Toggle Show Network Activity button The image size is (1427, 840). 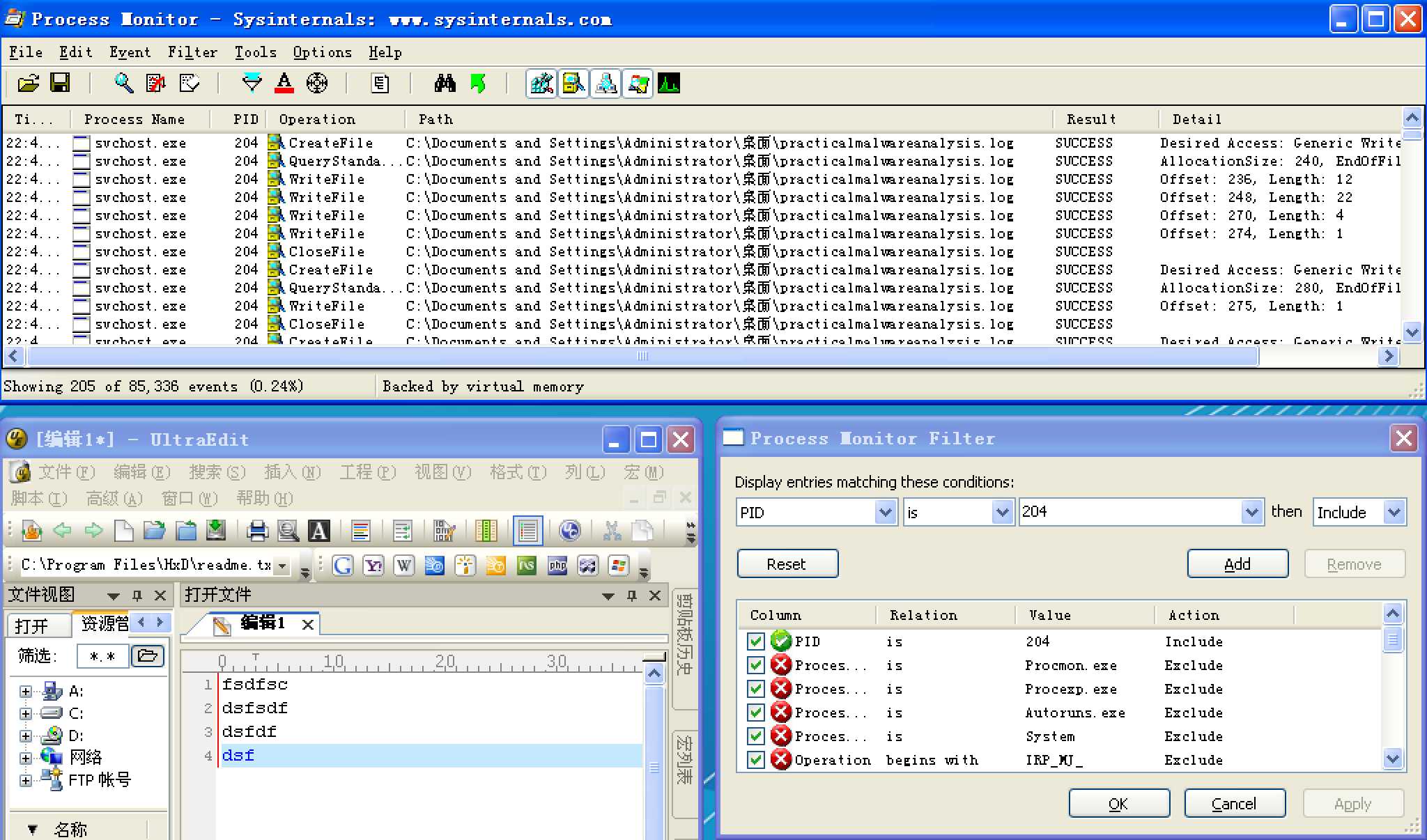click(605, 84)
